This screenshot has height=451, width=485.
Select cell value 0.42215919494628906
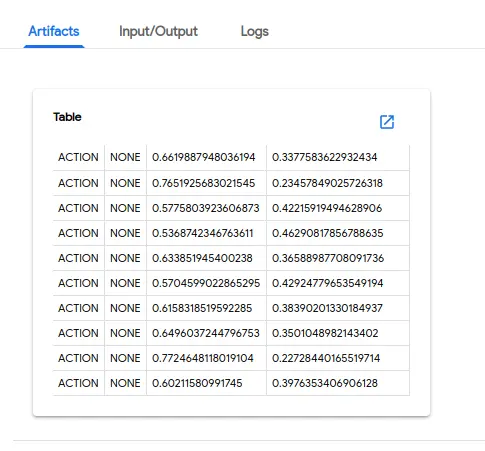(x=327, y=208)
